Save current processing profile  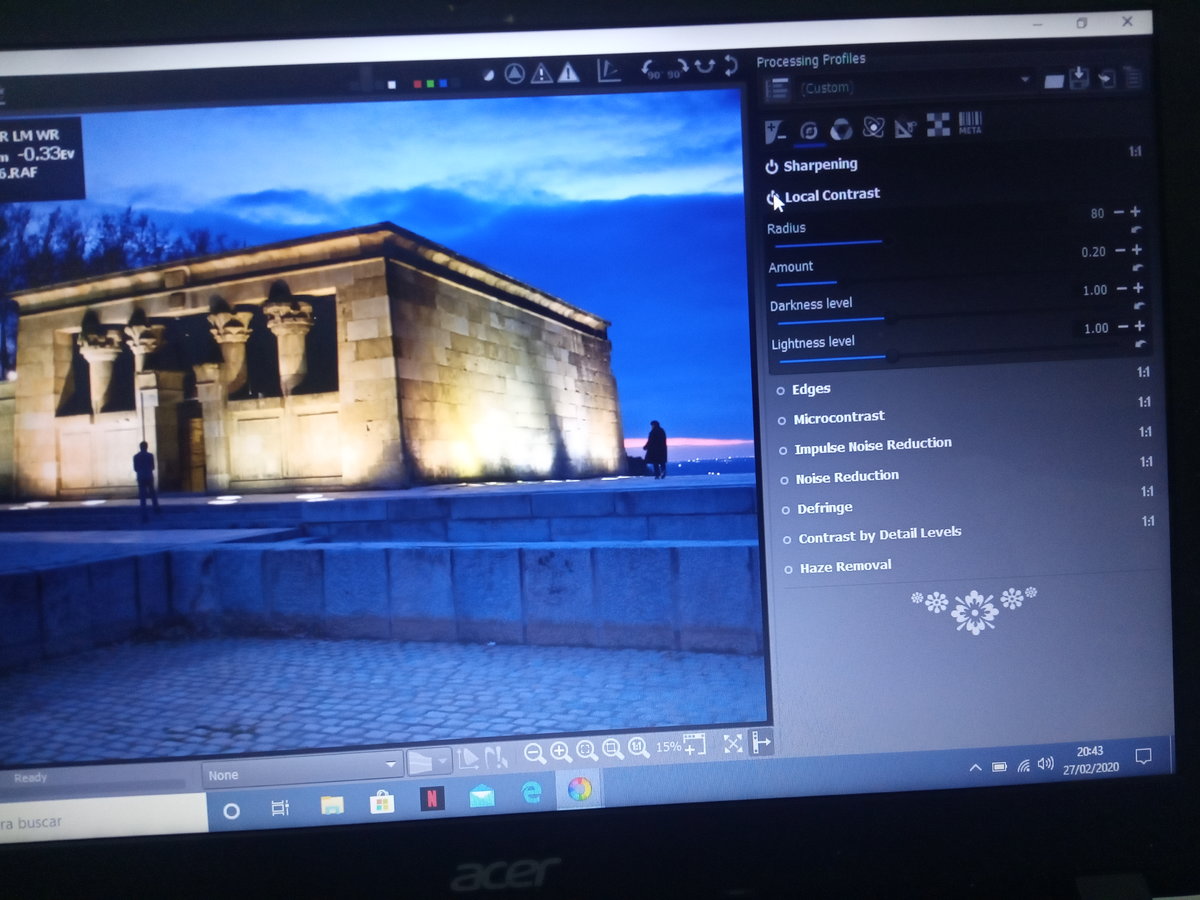pos(1078,77)
